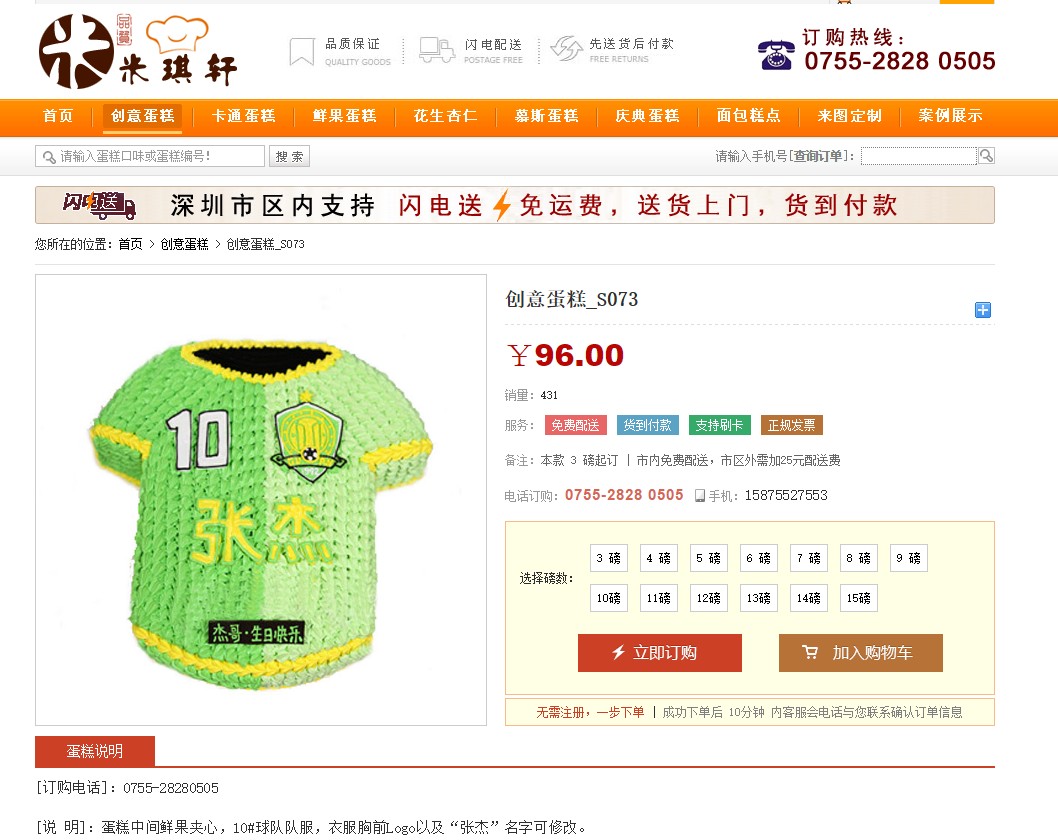Click the 立即订购 button
1058x840 pixels.
[x=660, y=652]
